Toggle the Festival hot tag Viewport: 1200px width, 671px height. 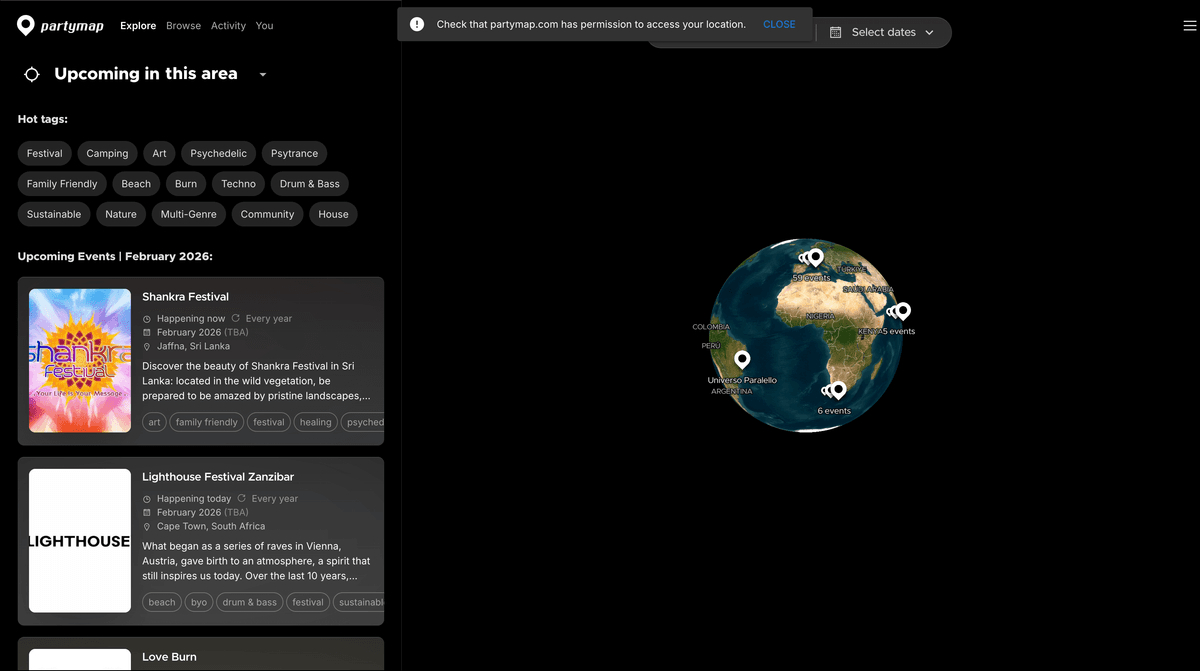click(44, 153)
